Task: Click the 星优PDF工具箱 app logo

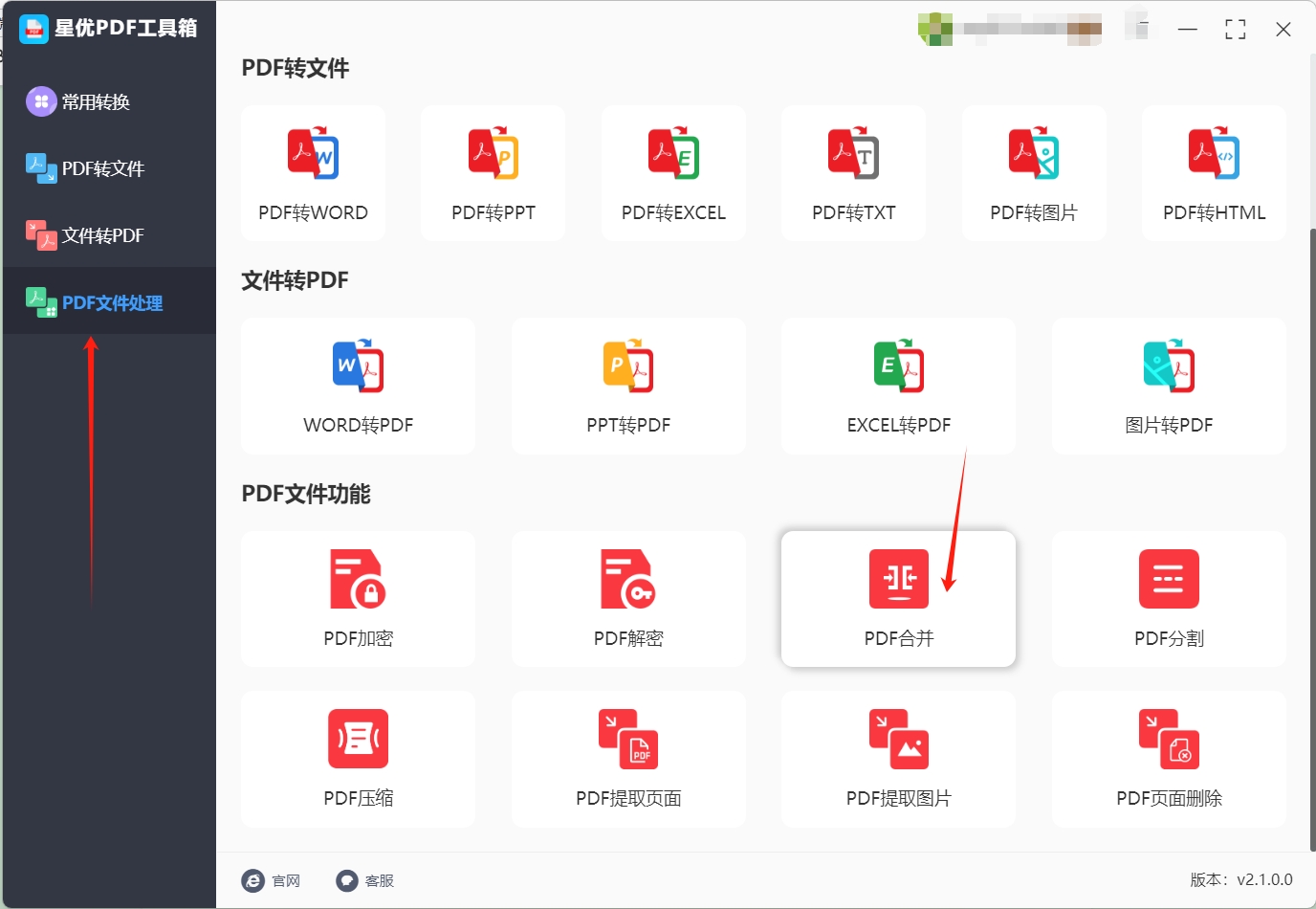Action: coord(33,29)
